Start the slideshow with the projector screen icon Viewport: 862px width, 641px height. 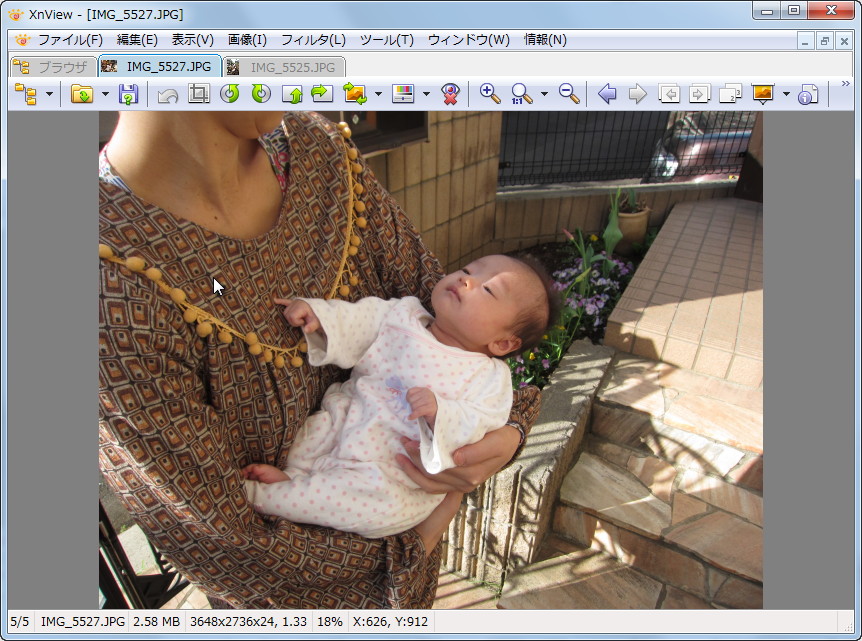[x=762, y=94]
